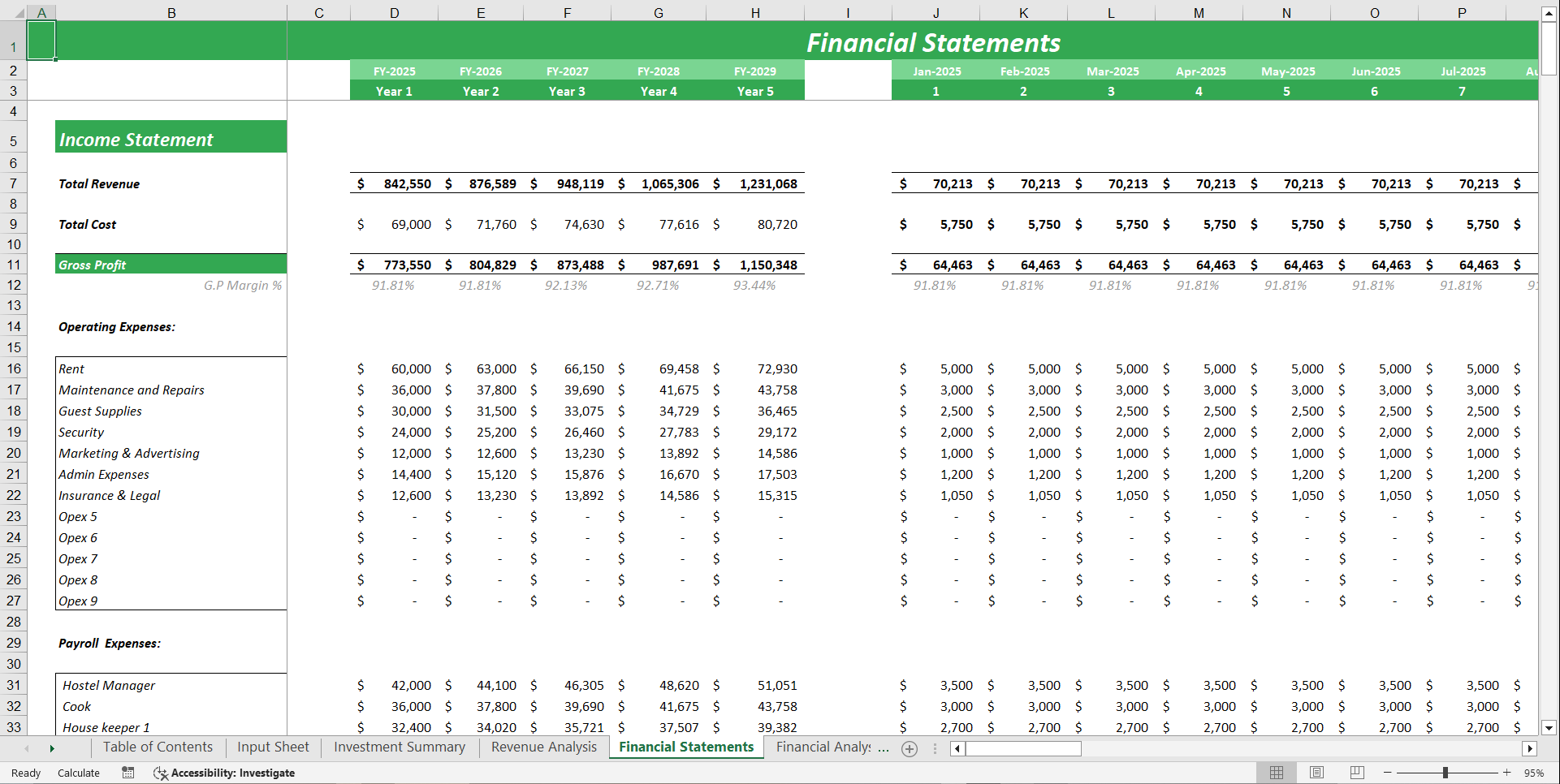Viewport: 1560px width, 784px height.
Task: Select cell A1 in the worksheet
Action: click(41, 39)
